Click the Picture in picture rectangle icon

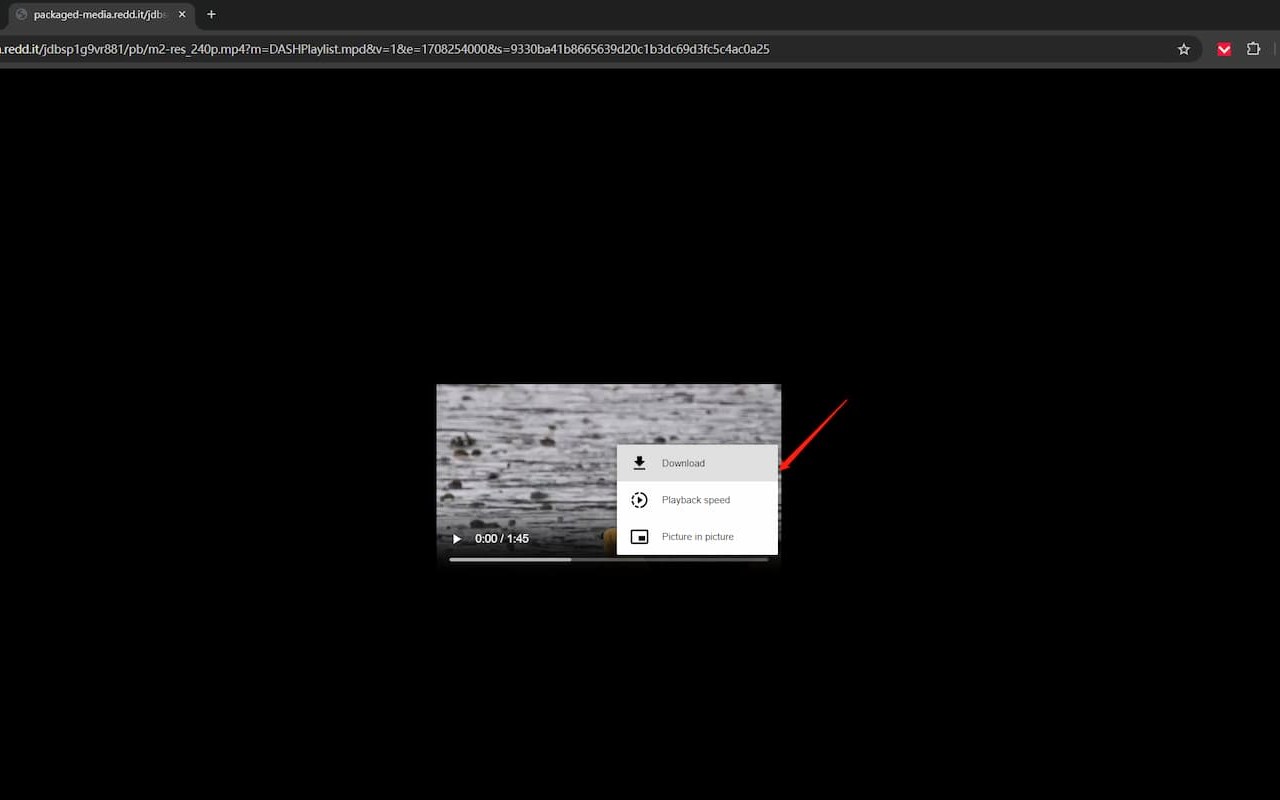point(639,537)
